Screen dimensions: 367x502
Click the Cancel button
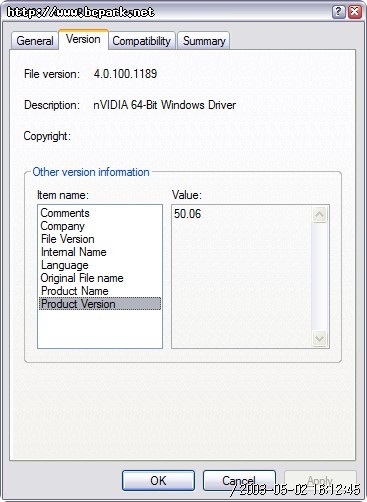[239, 480]
